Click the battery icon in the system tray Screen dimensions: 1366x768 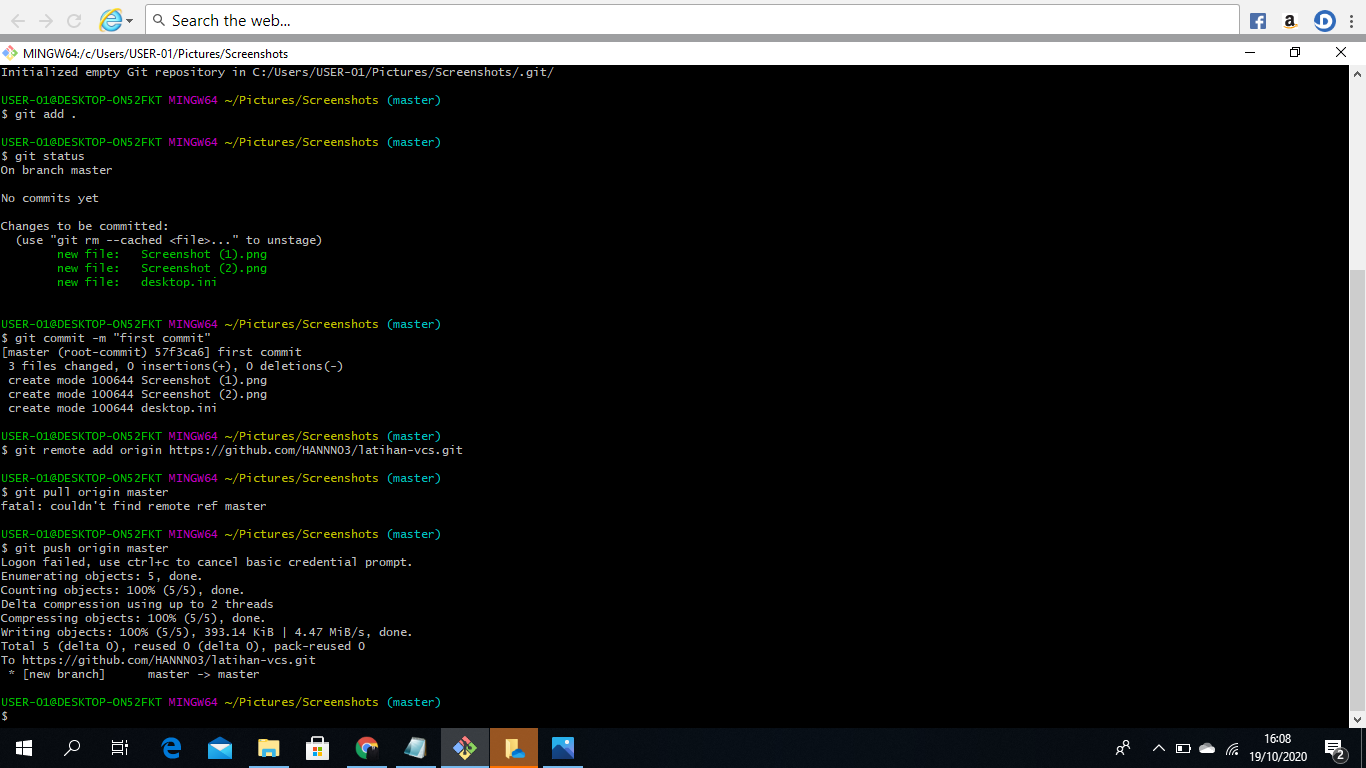(x=1183, y=748)
